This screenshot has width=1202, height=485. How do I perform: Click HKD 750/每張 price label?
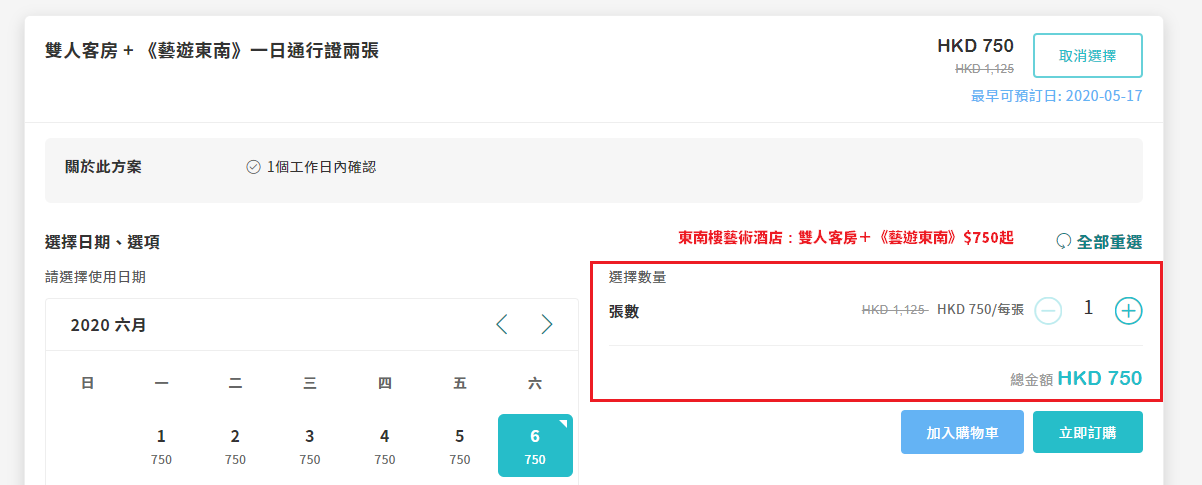(980, 310)
